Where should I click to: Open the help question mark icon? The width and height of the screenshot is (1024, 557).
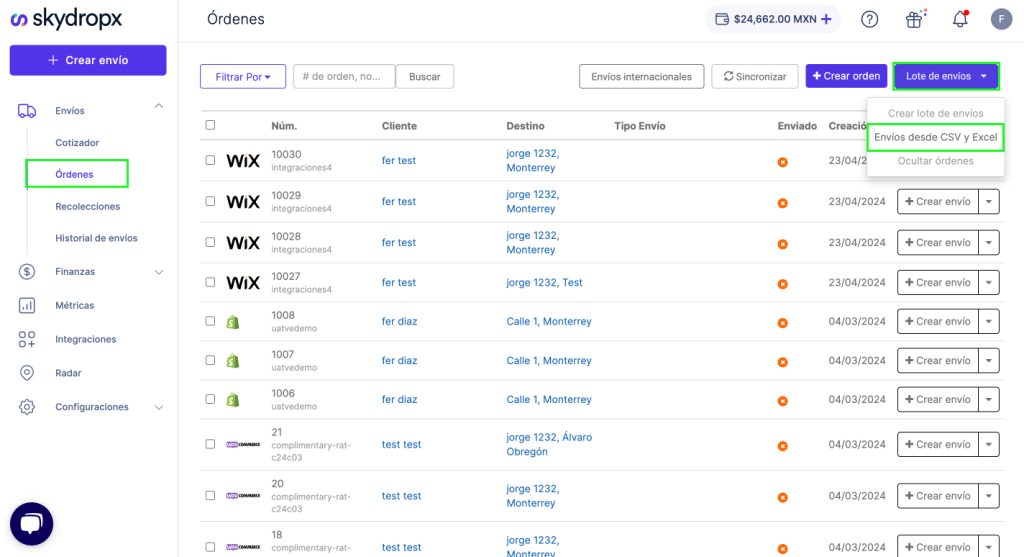point(870,19)
